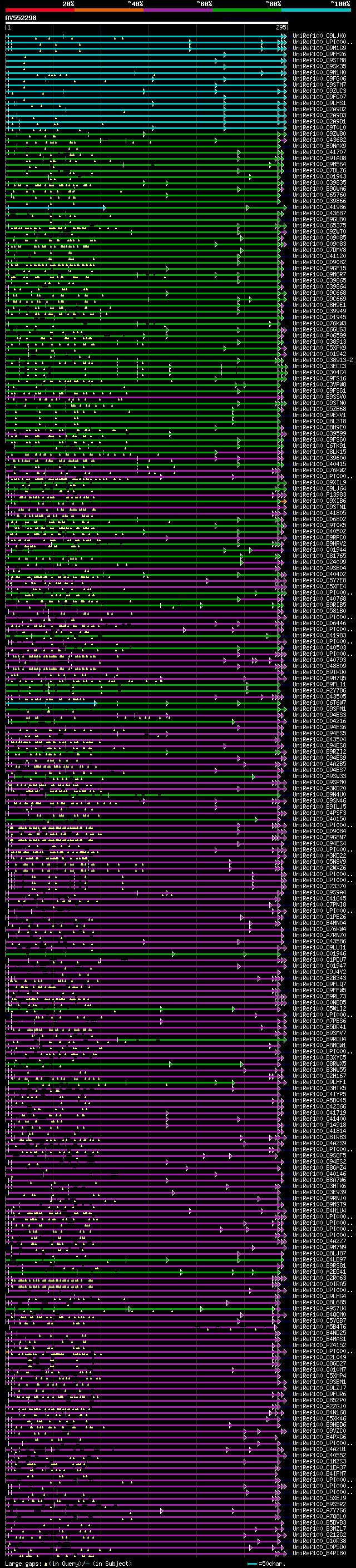Select the UniRef100_Q9FG06 label
This screenshot has height=1568, width=356.
pyautogui.click(x=319, y=78)
